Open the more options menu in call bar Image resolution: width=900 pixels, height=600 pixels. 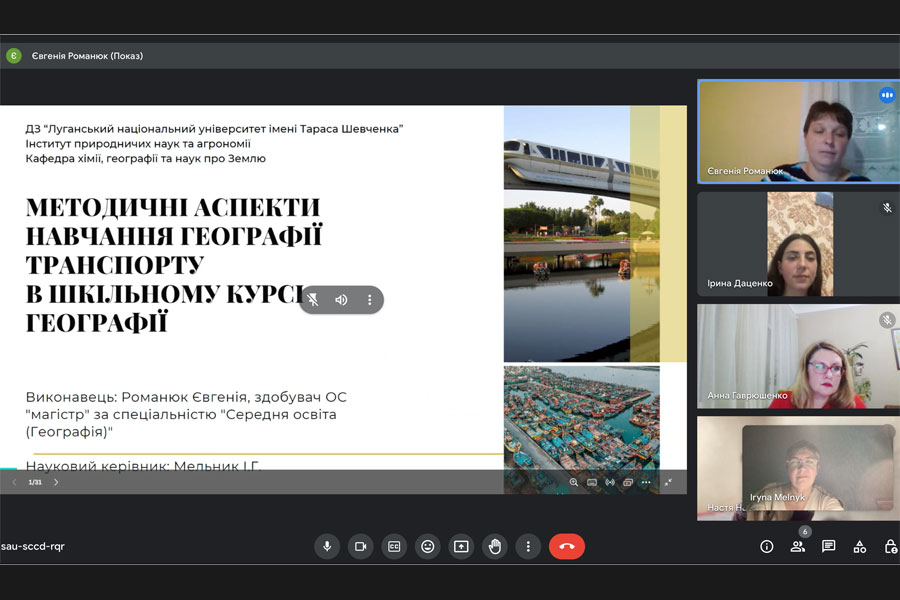point(528,546)
